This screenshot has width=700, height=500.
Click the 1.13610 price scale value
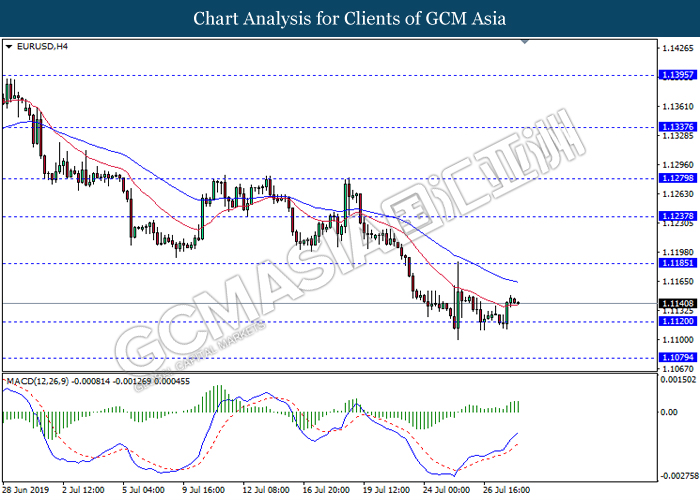click(678, 106)
